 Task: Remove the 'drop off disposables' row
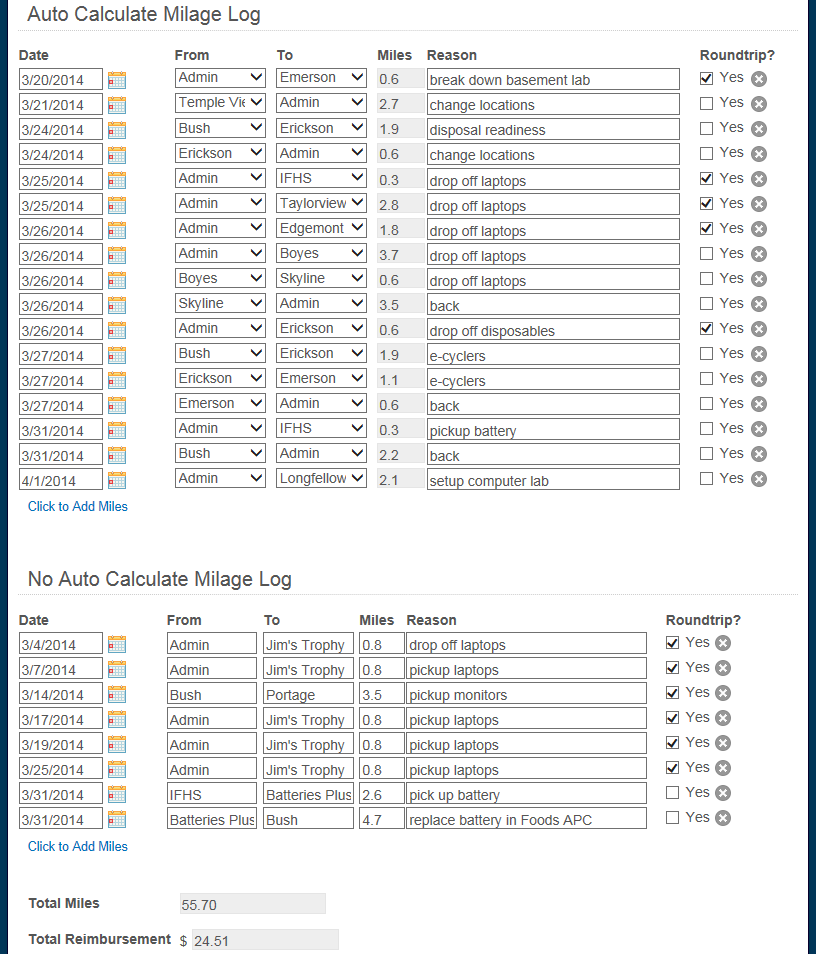tap(759, 329)
